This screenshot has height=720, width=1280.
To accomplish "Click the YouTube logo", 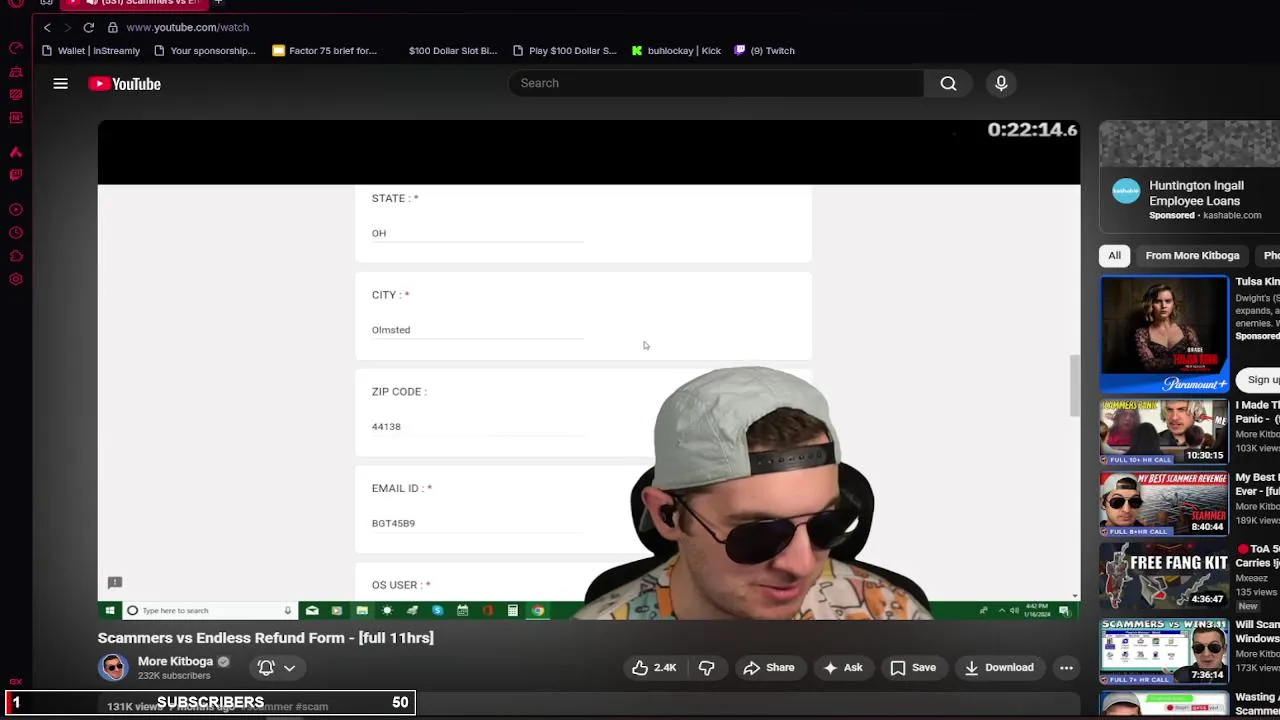I will tap(125, 84).
